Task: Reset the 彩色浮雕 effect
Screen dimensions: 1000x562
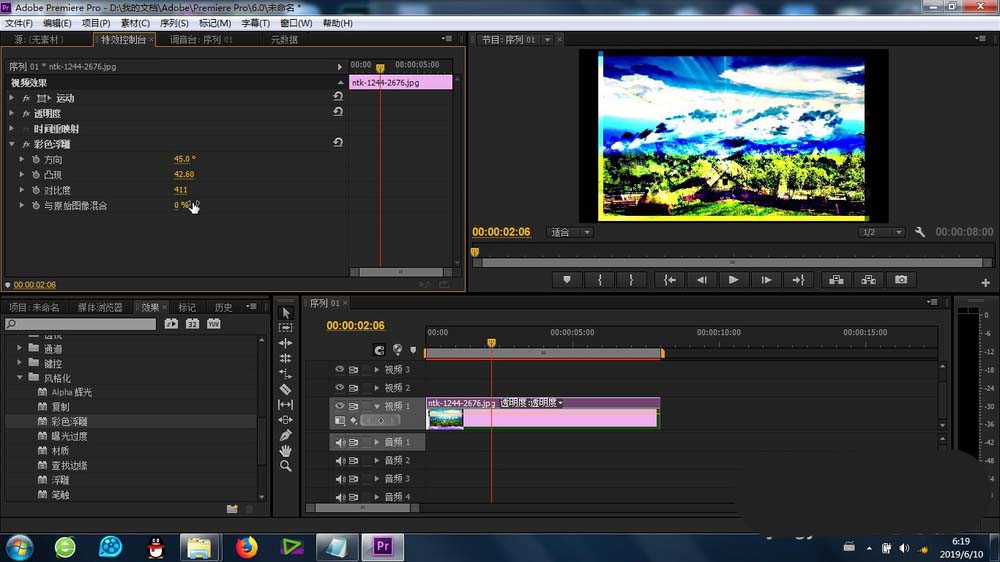Action: 338,143
